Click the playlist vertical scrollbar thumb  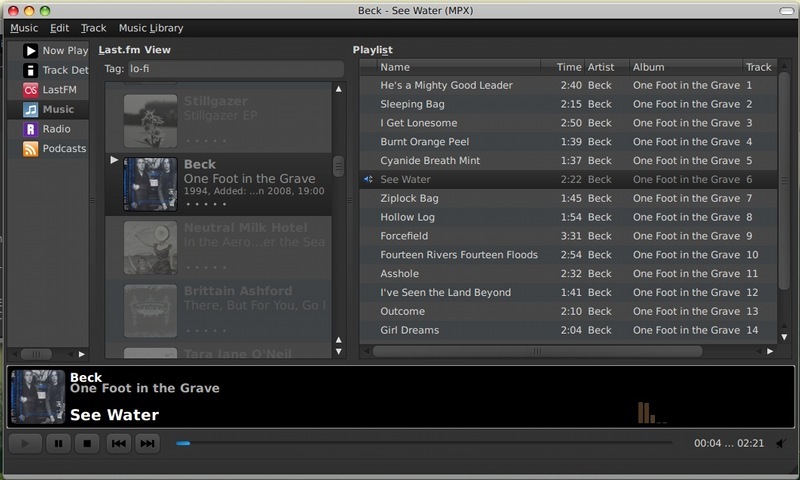pos(784,181)
